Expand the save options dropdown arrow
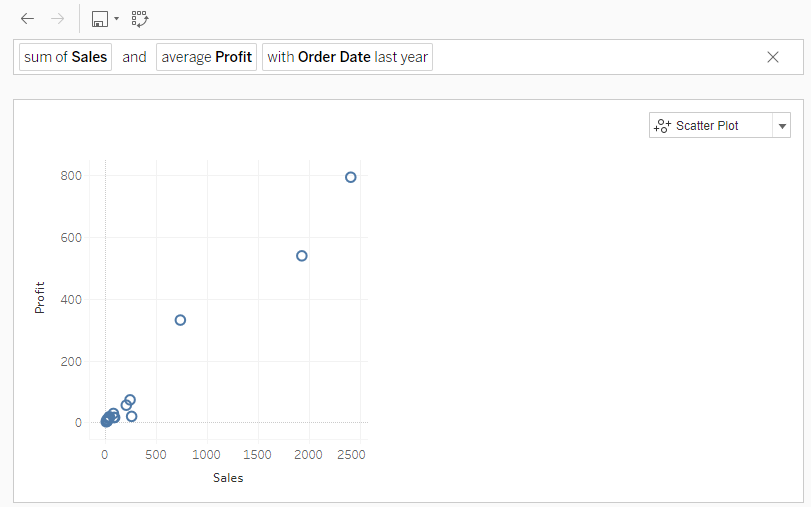Viewport: 811px width, 507px height. (x=116, y=19)
